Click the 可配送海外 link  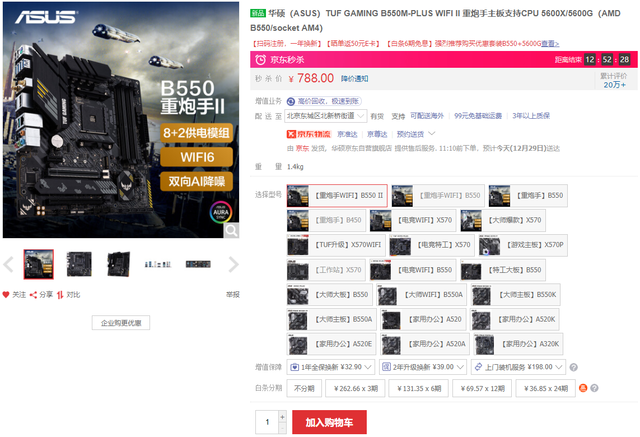tap(427, 116)
